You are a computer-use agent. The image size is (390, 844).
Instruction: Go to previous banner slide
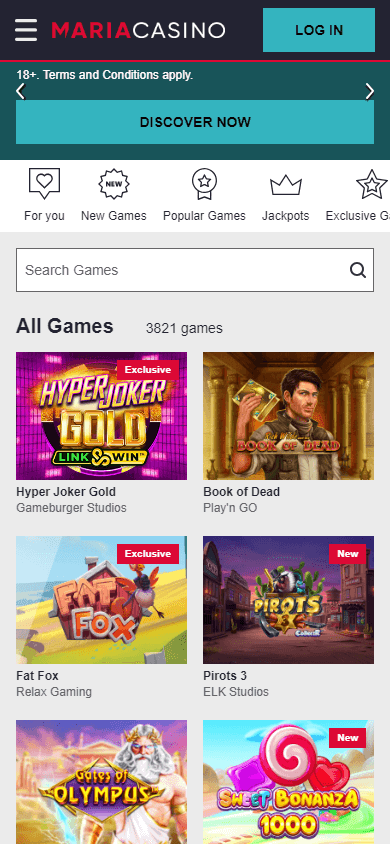[x=20, y=92]
